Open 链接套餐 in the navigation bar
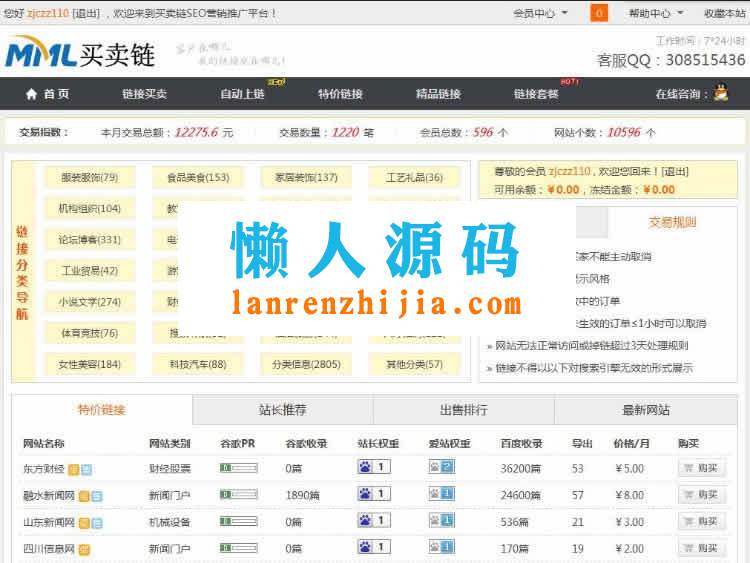The height and width of the screenshot is (563, 750). coord(536,94)
